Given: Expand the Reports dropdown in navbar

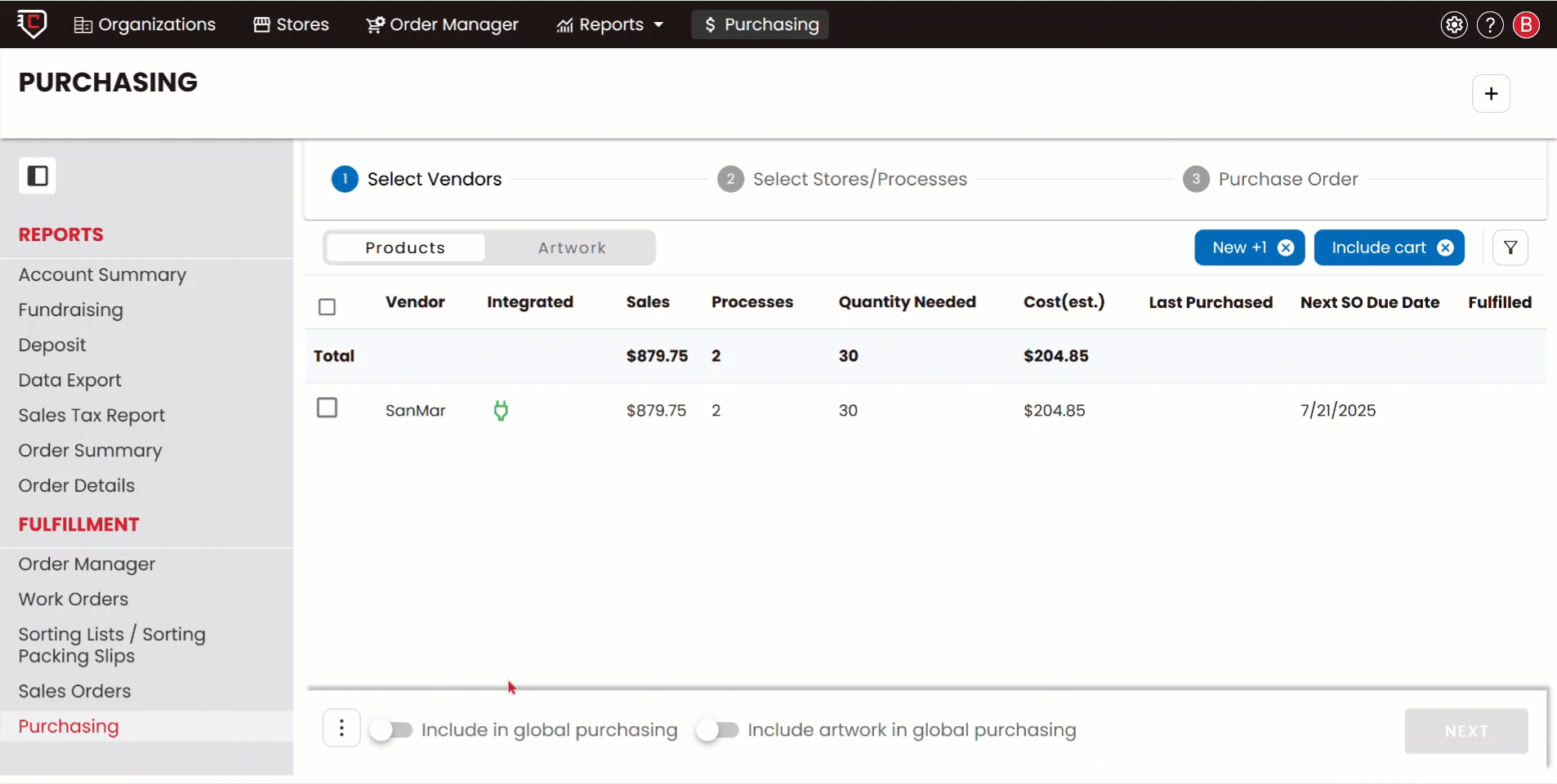Looking at the screenshot, I should 610,24.
